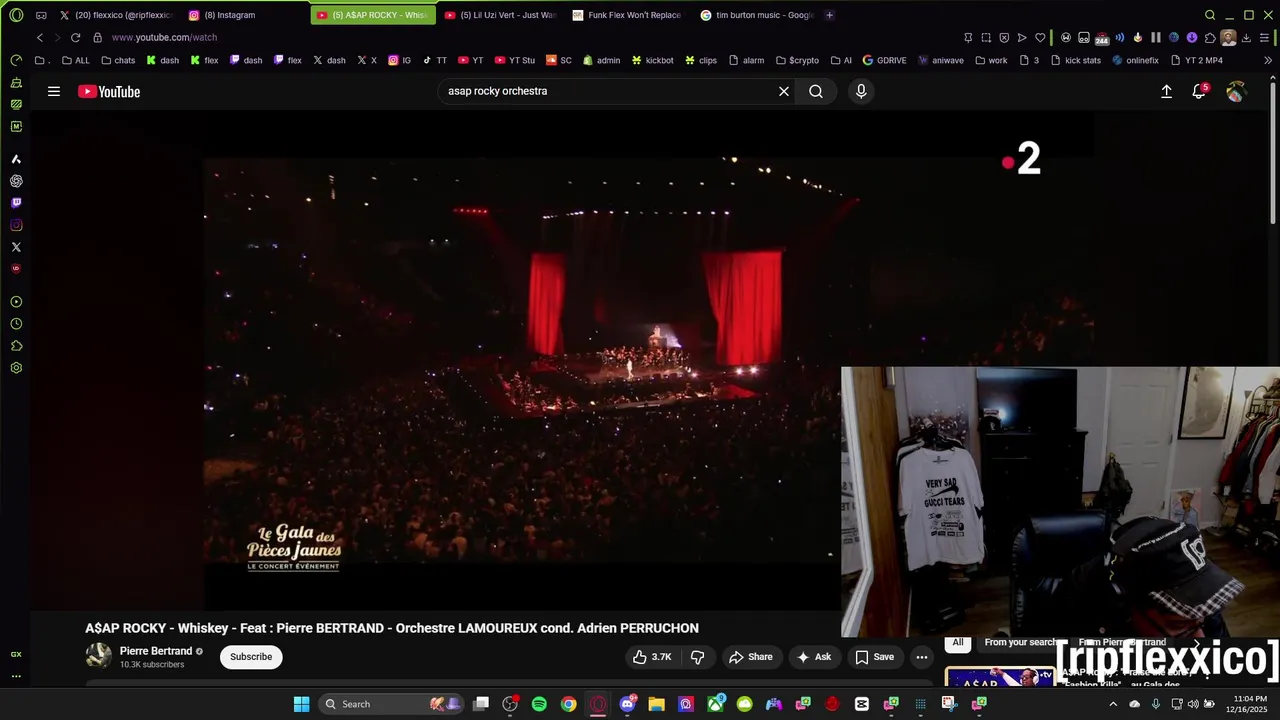Open the more actions three-dot menu

click(x=922, y=657)
